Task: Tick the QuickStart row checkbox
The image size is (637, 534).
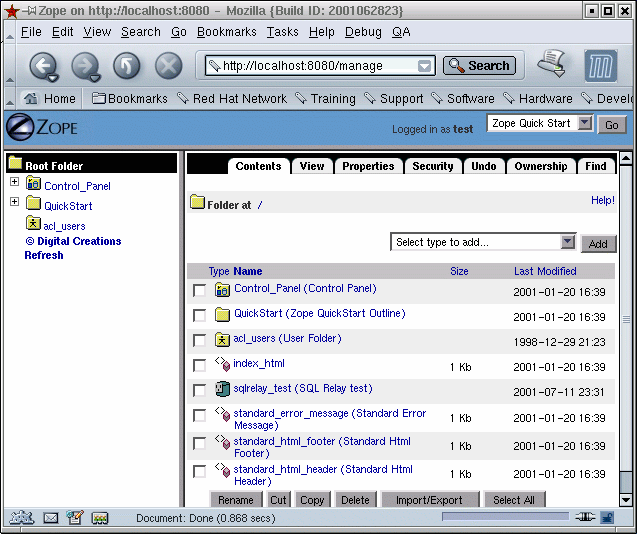Action: (199, 315)
